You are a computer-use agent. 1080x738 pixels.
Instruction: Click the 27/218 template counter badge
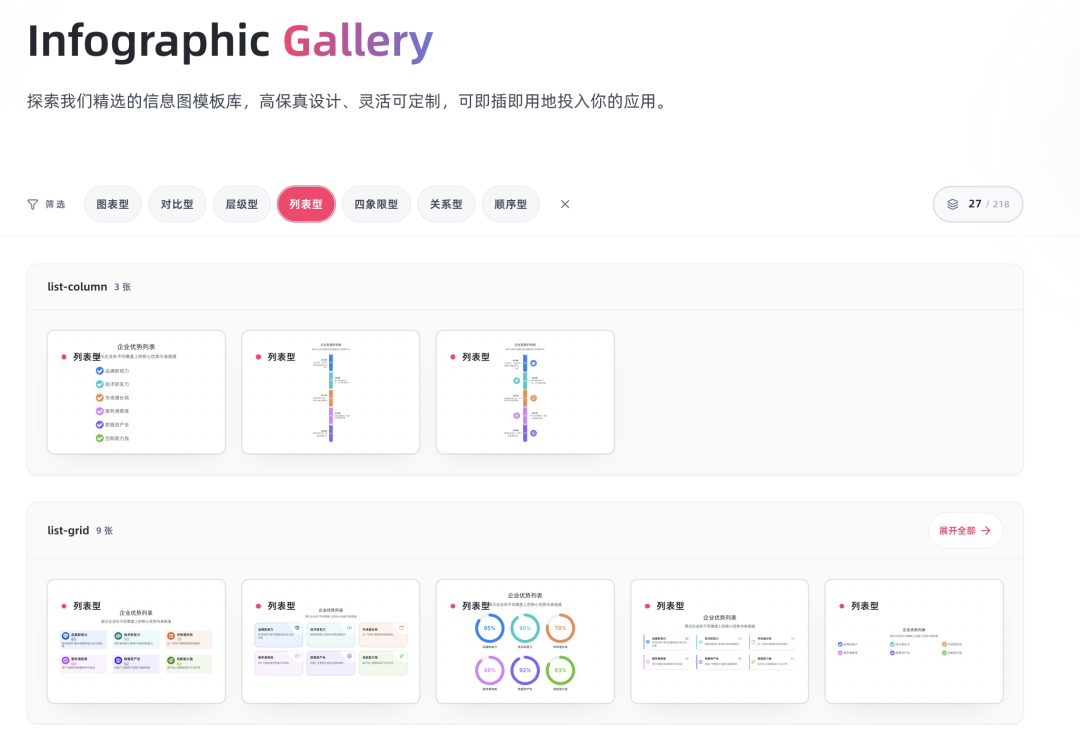coord(978,203)
